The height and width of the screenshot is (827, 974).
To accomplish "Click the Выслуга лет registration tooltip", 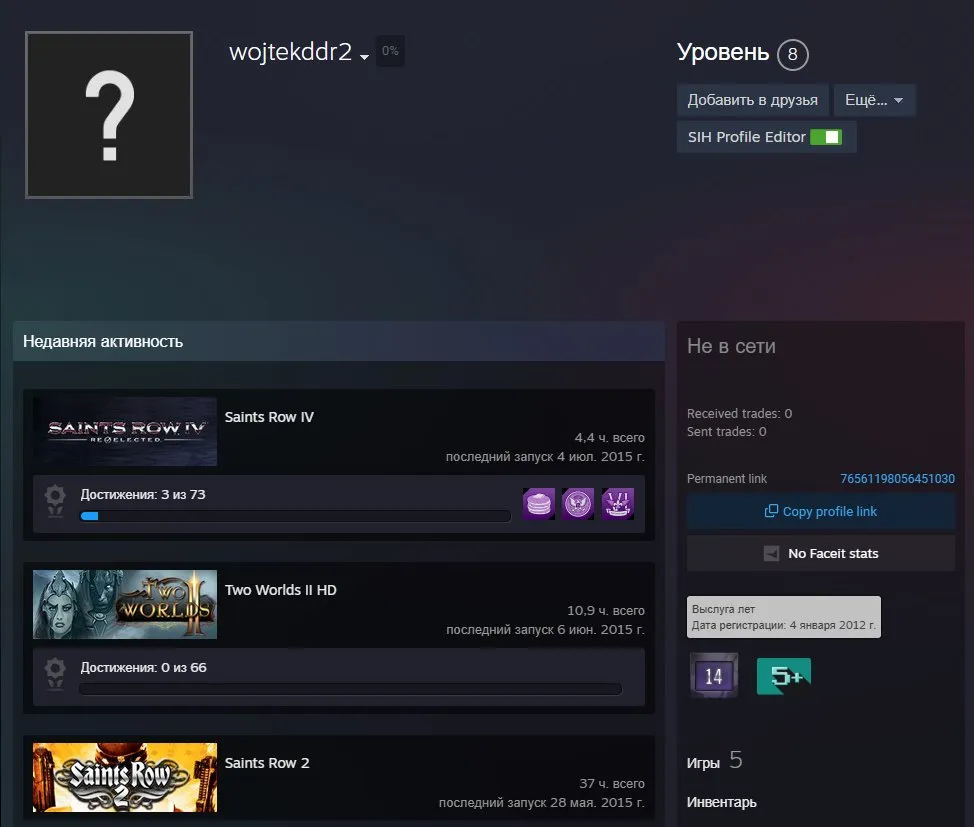I will (x=784, y=617).
